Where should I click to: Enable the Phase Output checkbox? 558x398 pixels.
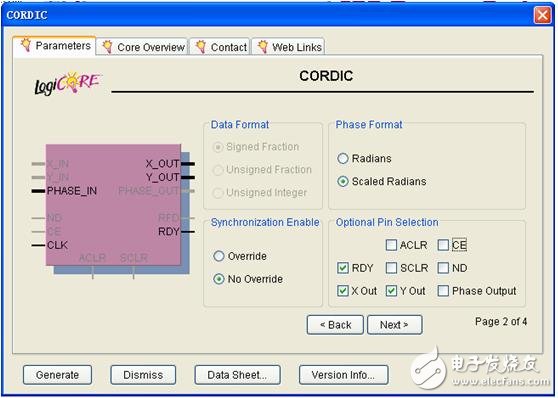pyautogui.click(x=443, y=290)
